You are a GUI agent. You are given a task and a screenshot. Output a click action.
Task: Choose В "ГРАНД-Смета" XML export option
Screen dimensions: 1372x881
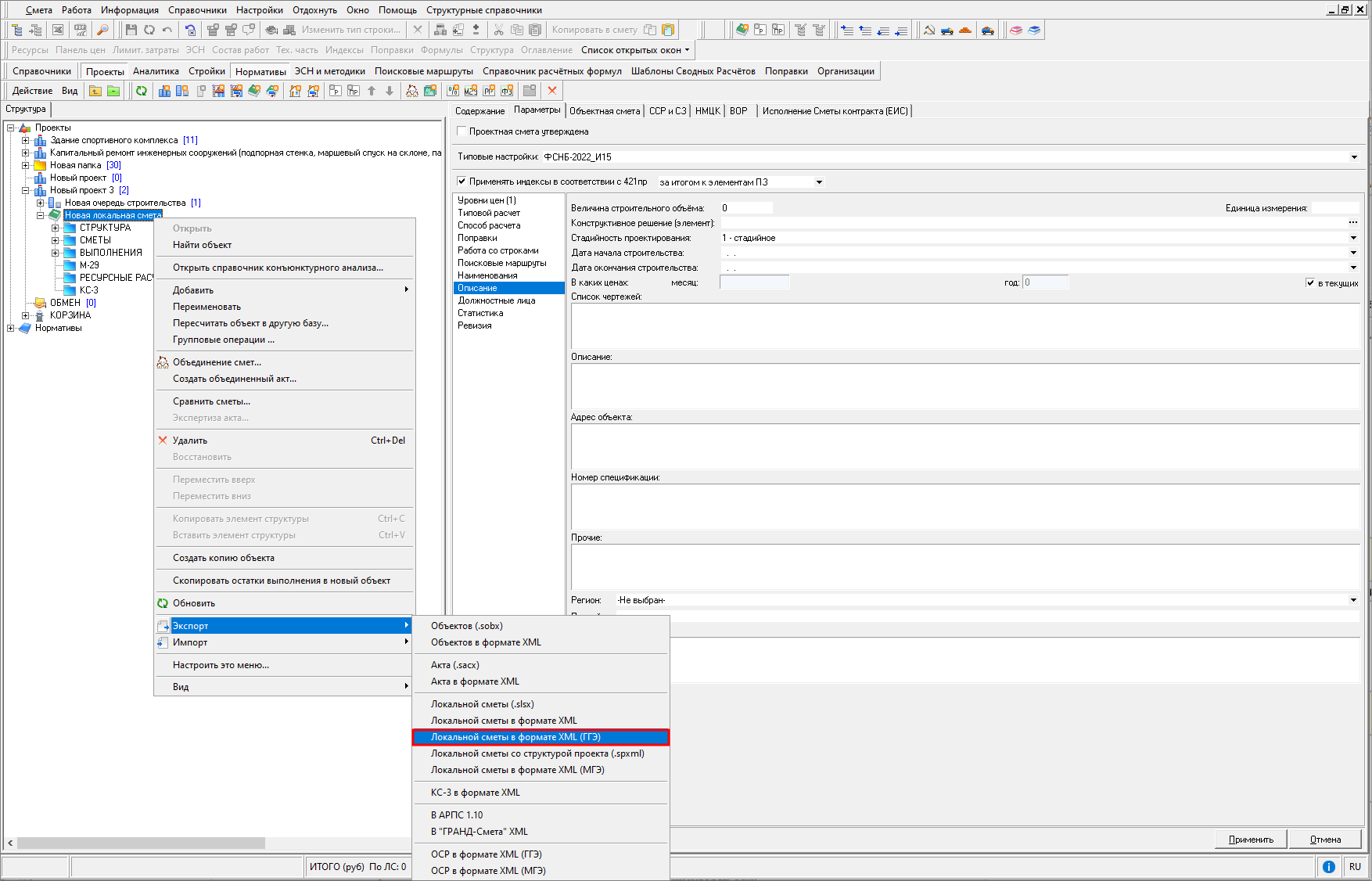[x=541, y=832]
